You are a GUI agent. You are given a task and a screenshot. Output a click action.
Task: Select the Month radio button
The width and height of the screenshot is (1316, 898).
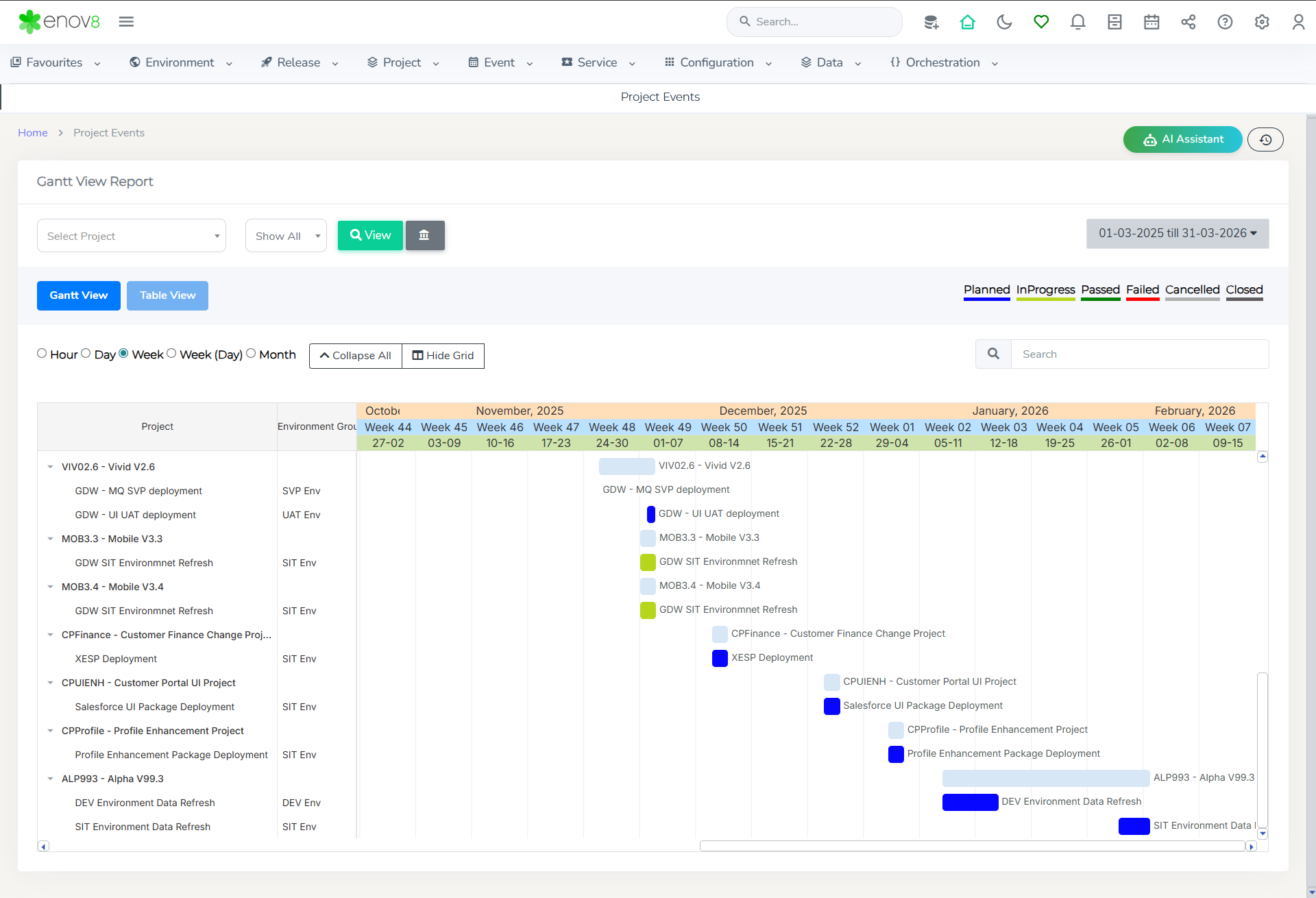coord(251,354)
